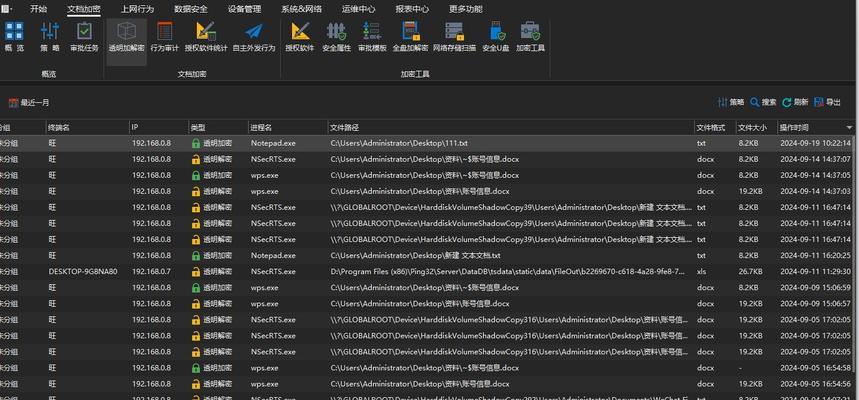Switch to the 更多功能 tab
The image size is (859, 400).
click(x=466, y=9)
